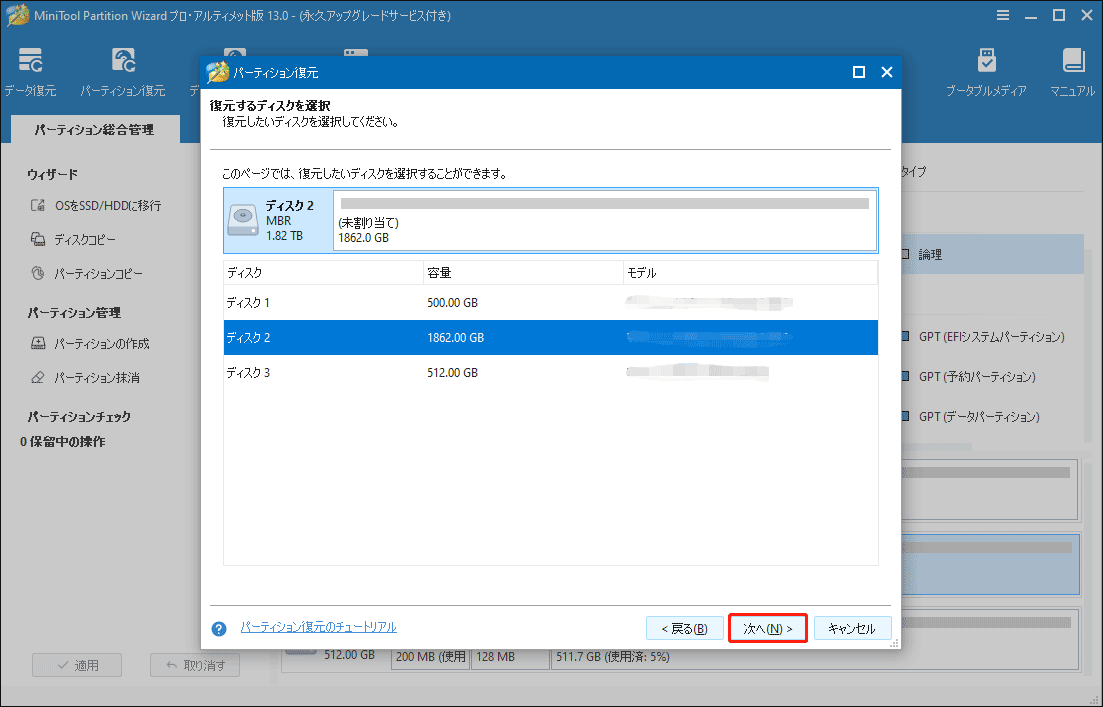Maximize the パーティション復元 dialog
The height and width of the screenshot is (707, 1103).
pos(858,72)
